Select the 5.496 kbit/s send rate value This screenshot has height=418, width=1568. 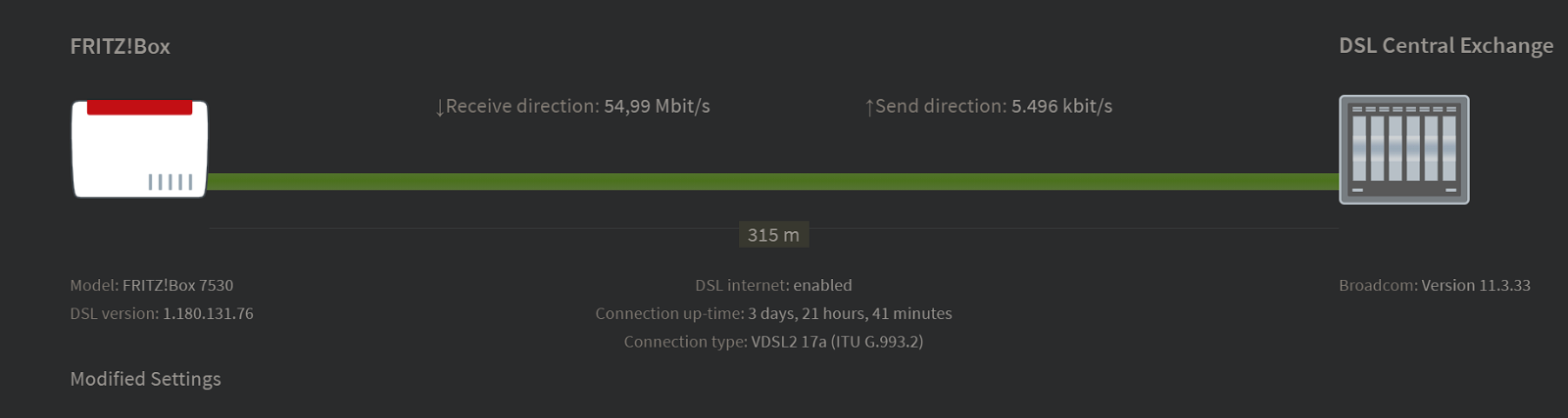[1061, 106]
